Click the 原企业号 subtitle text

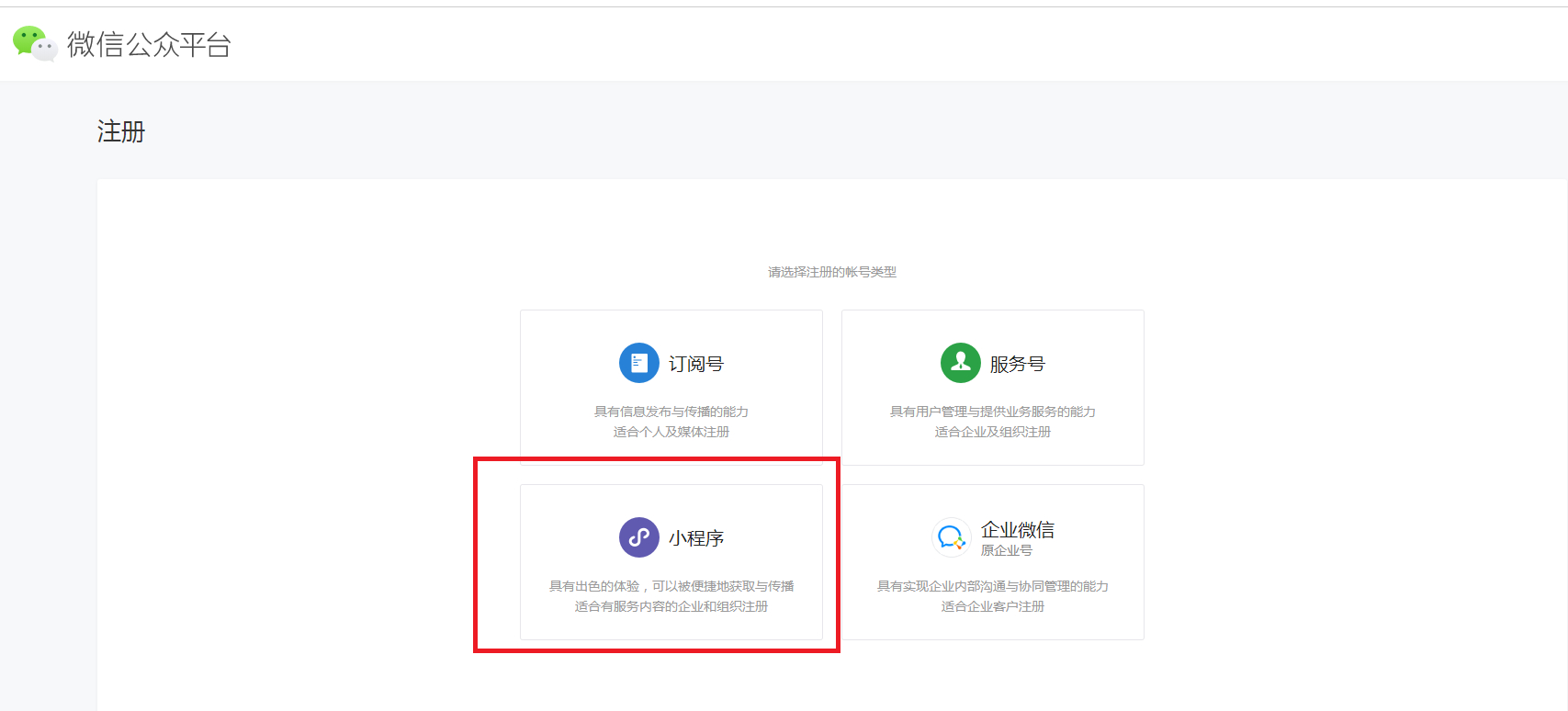coord(1007,550)
